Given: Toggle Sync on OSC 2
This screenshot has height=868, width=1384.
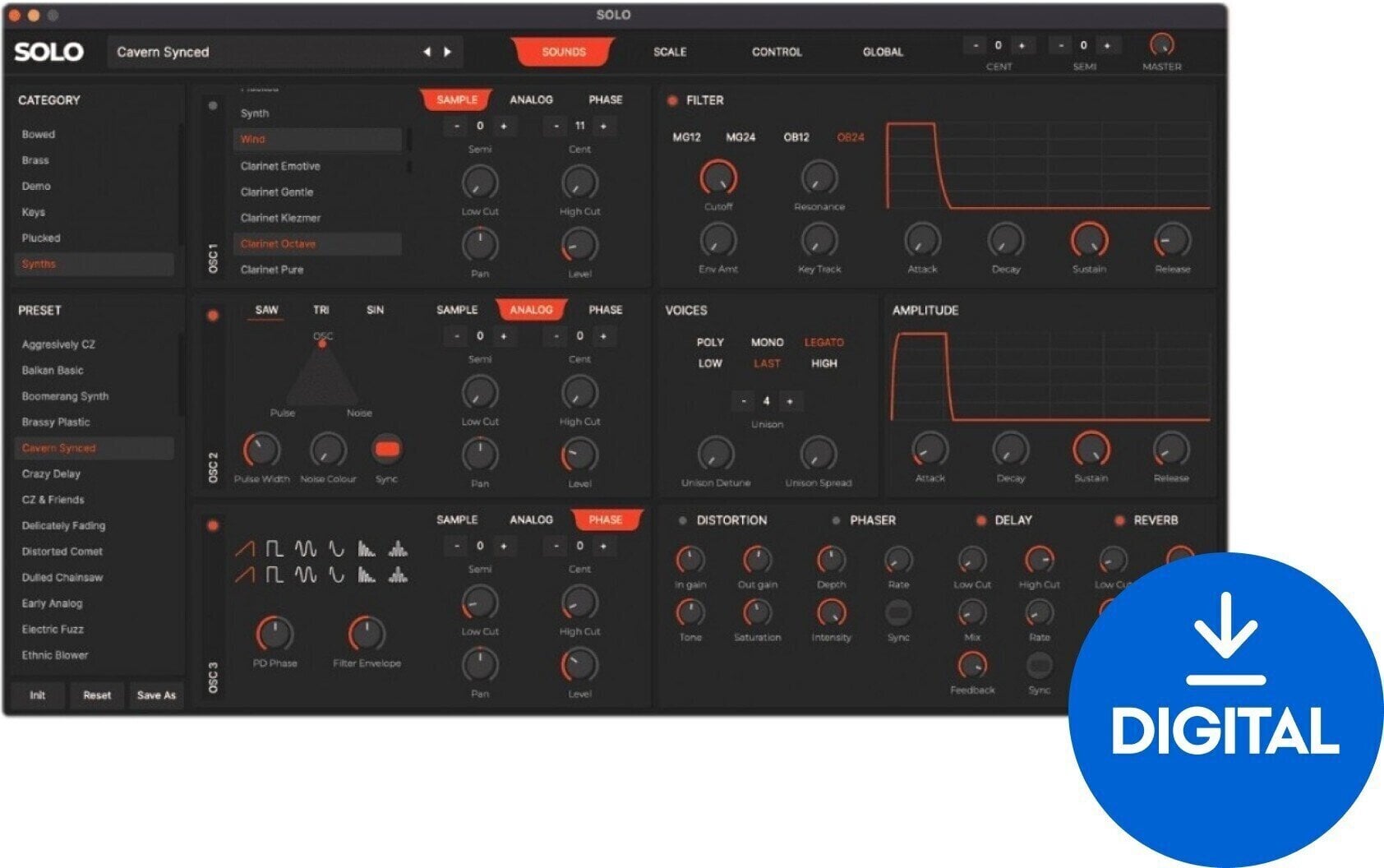Looking at the screenshot, I should (x=386, y=449).
